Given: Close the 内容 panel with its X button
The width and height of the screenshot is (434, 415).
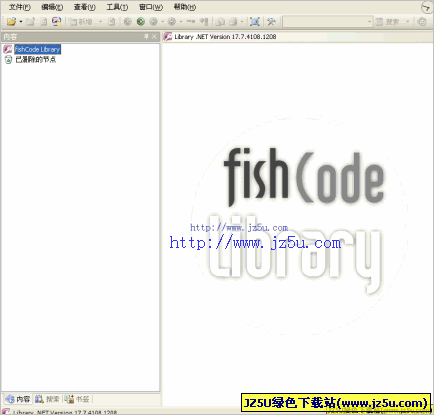Looking at the screenshot, I should pyautogui.click(x=154, y=36).
